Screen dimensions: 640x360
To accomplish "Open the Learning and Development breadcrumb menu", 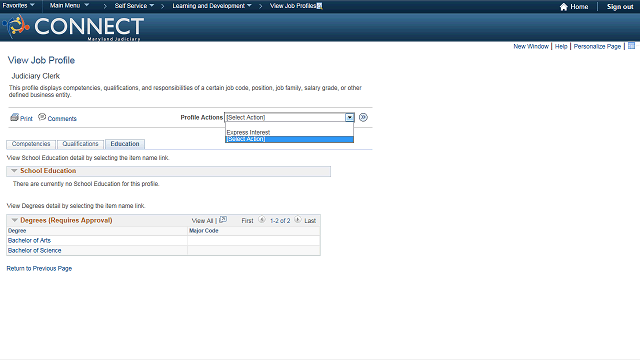I will [x=212, y=6].
